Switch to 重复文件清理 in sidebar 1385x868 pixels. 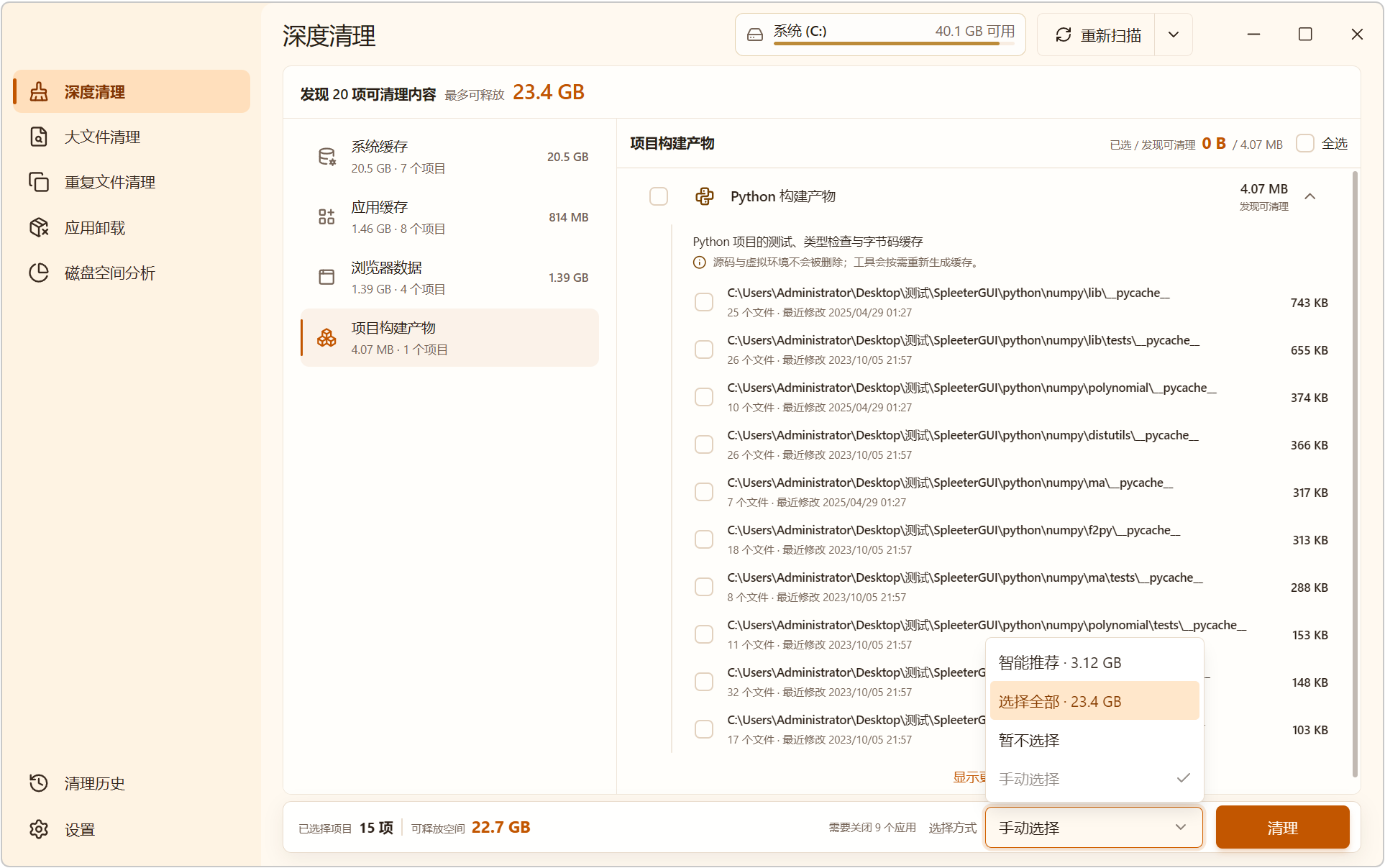tap(132, 182)
